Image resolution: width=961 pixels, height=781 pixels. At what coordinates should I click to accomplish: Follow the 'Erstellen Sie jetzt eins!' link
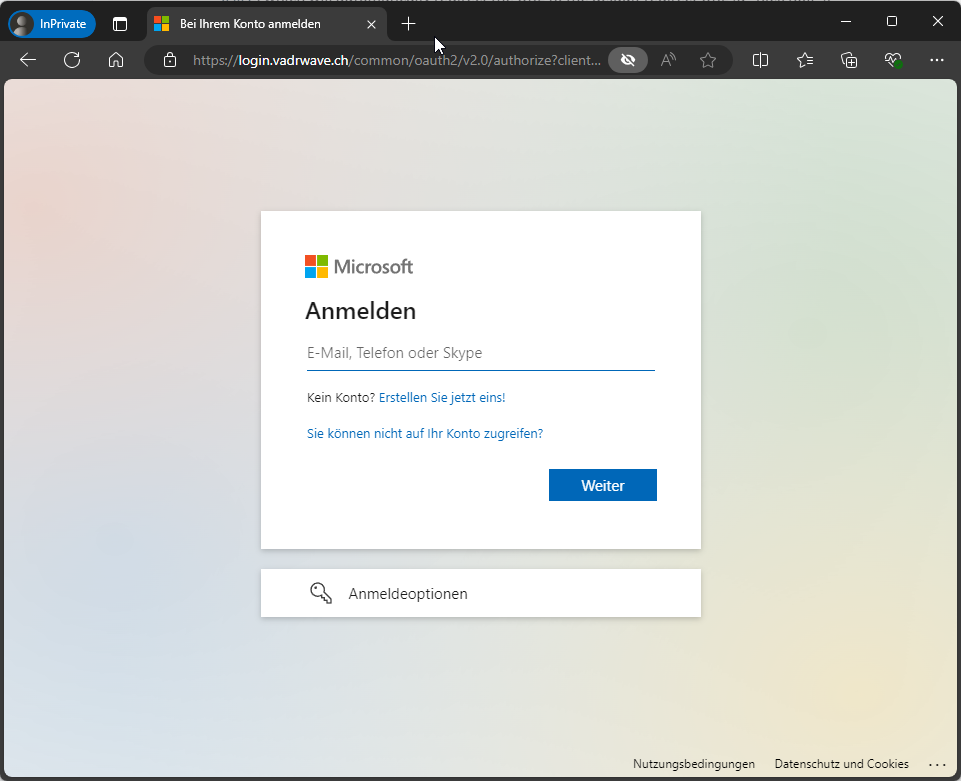(x=442, y=397)
